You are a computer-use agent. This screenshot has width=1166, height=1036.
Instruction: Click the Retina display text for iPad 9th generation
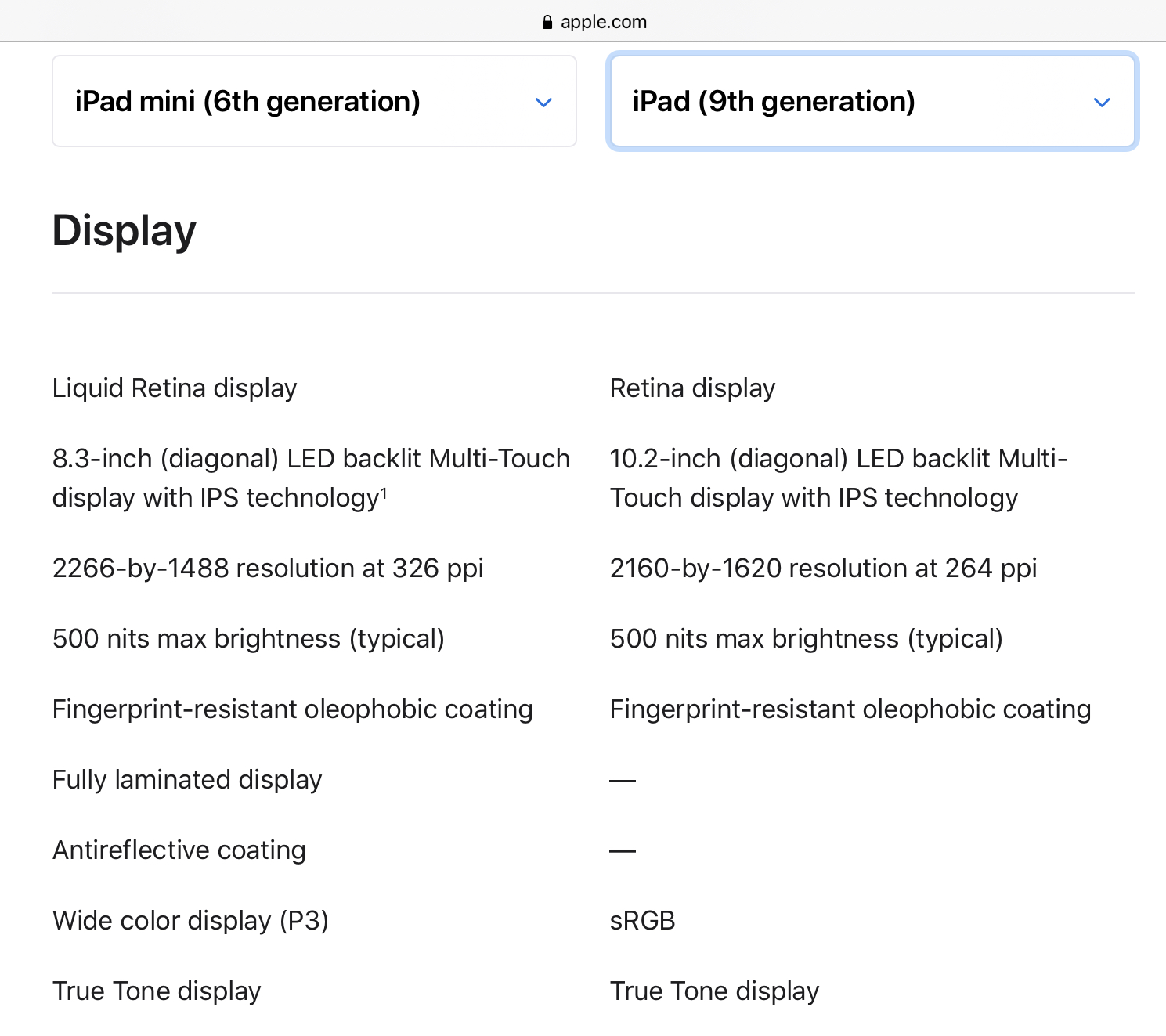(x=692, y=388)
